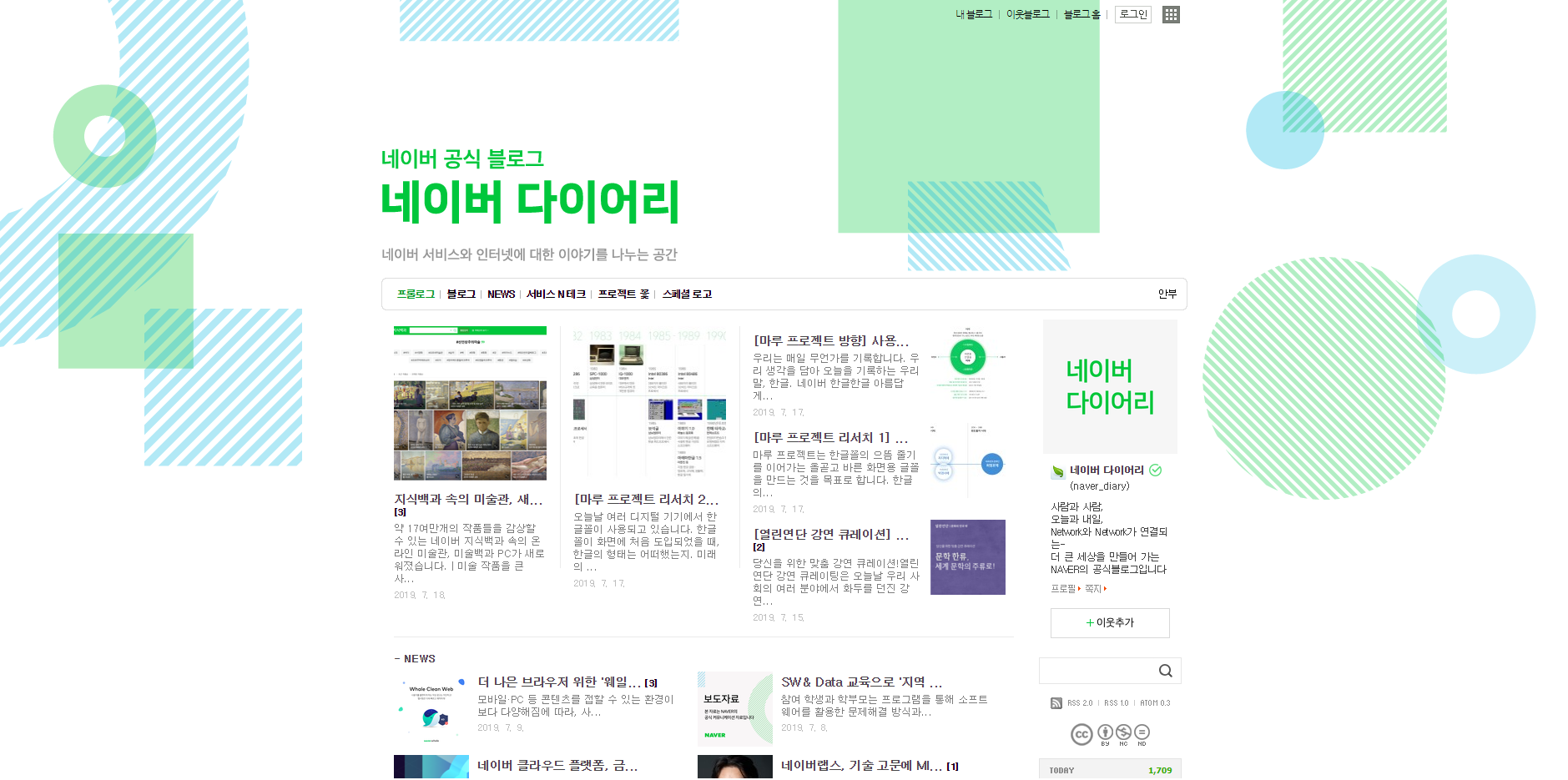This screenshot has height=780, width=1568.
Task: Open the 서비스 N 테크 category tab
Action: coord(554,294)
